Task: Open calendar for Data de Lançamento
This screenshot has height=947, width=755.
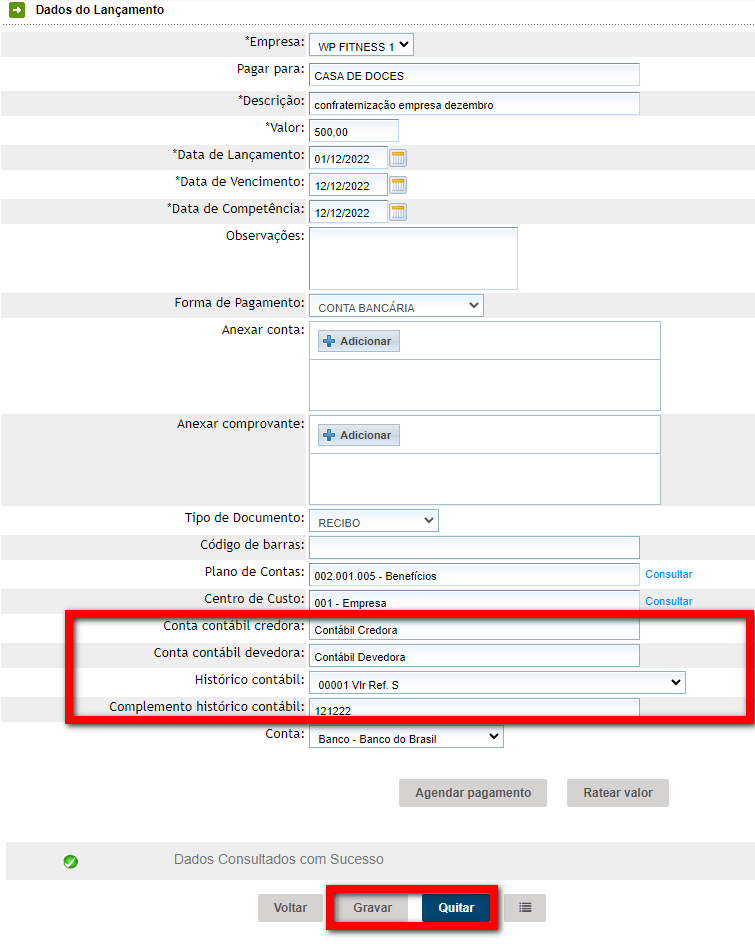Action: pos(398,158)
